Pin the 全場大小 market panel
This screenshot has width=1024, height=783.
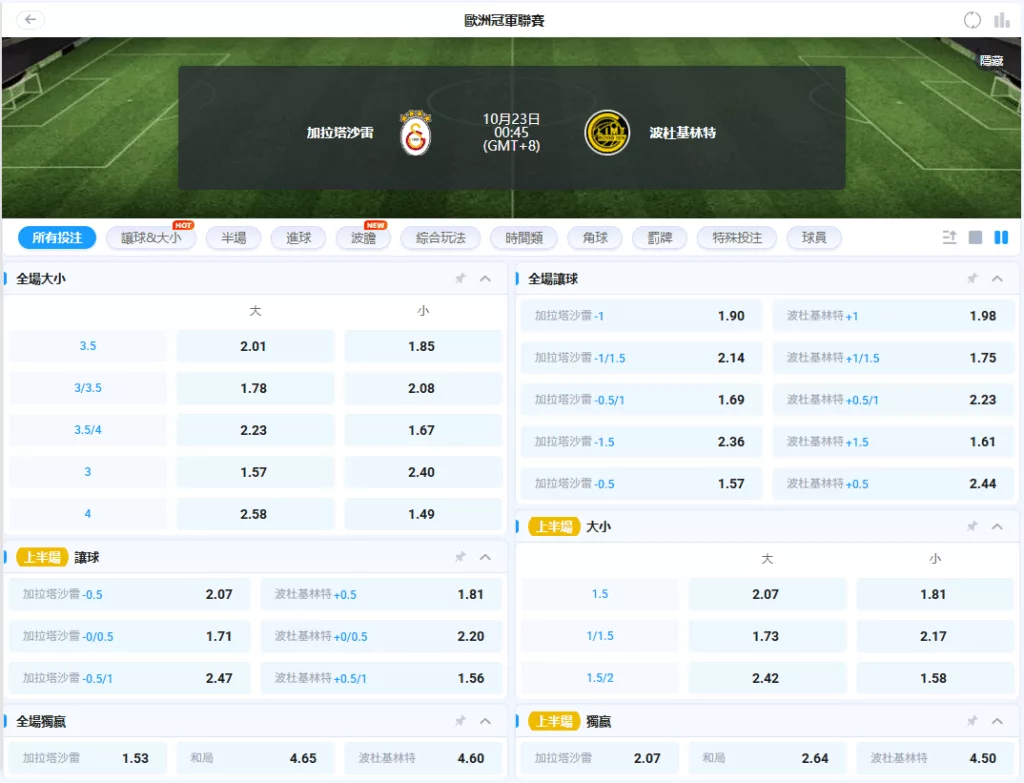(x=460, y=279)
